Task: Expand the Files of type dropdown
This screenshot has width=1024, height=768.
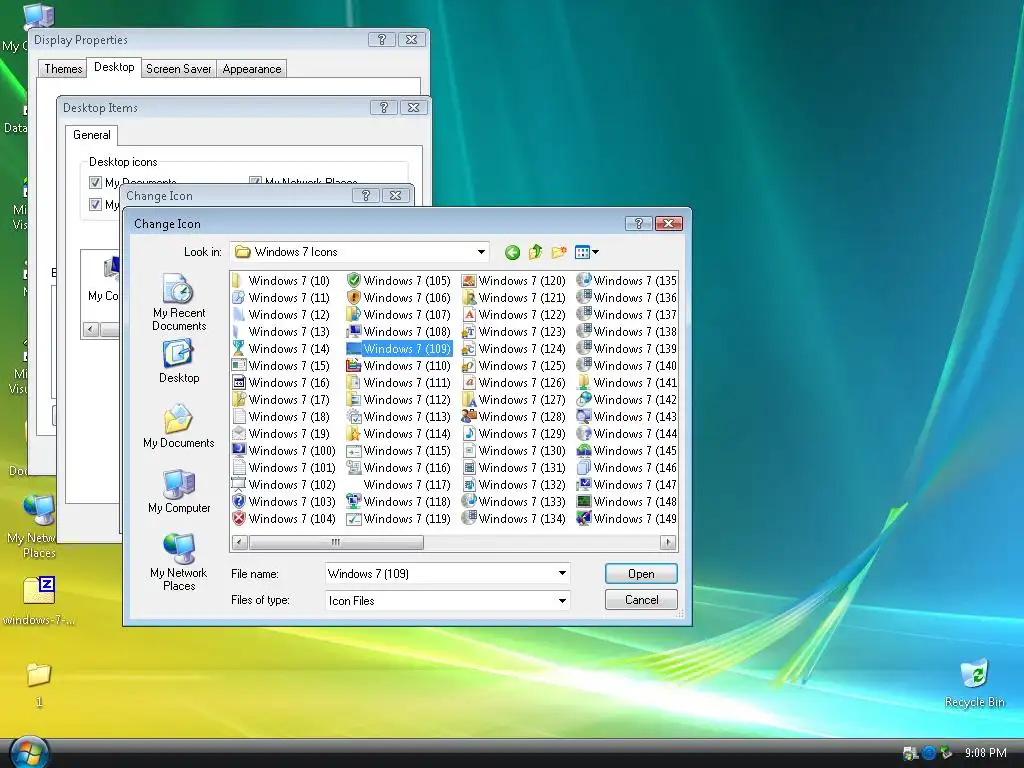Action: [562, 600]
